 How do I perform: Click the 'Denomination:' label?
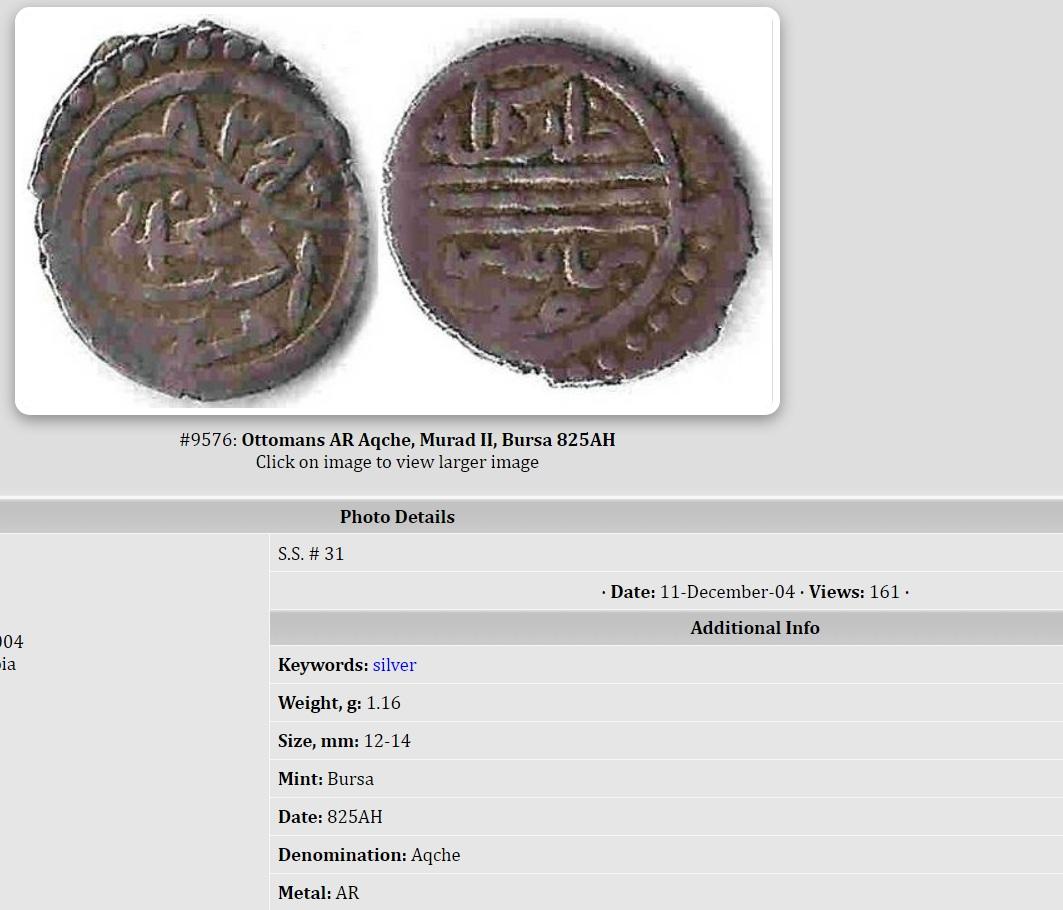342,855
